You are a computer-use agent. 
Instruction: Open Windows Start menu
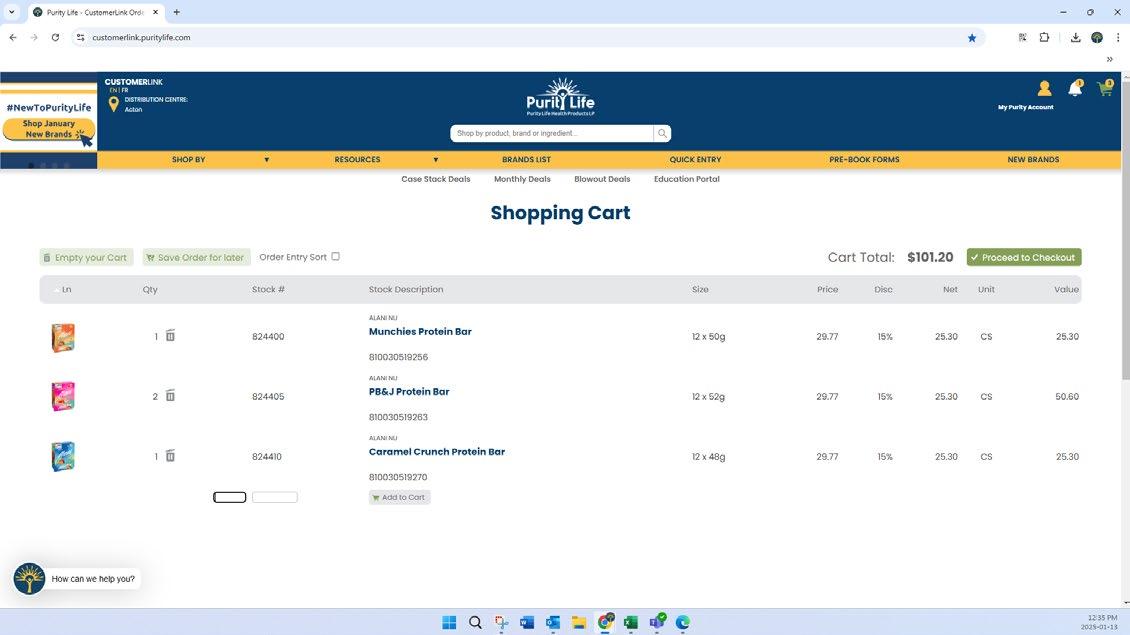click(449, 622)
